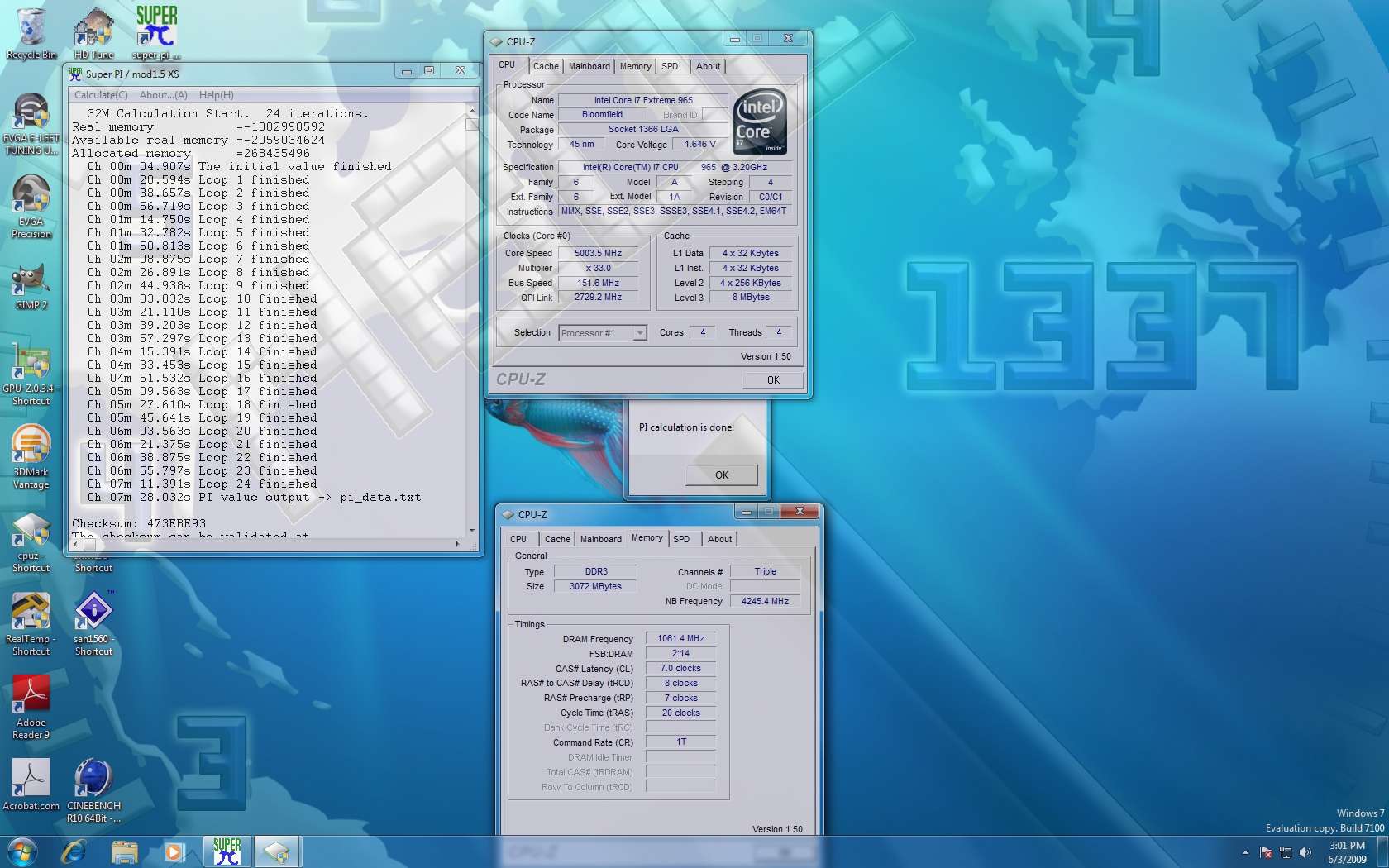The width and height of the screenshot is (1389, 868).
Task: Click the Super PI horizontal scrollbar right arrow
Action: coord(457,544)
